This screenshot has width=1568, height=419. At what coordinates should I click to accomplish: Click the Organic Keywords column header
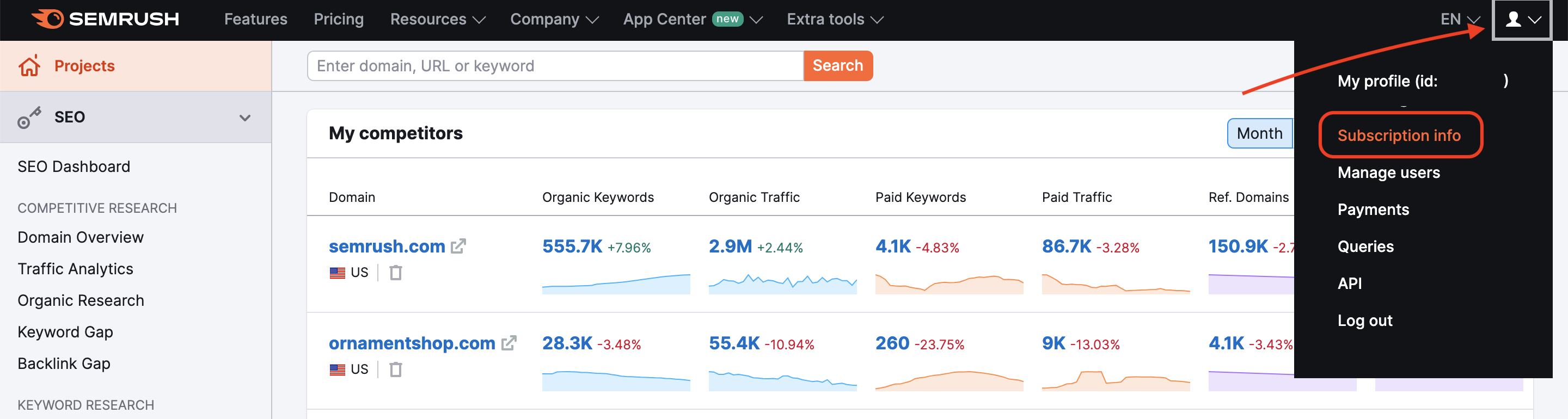click(x=598, y=197)
